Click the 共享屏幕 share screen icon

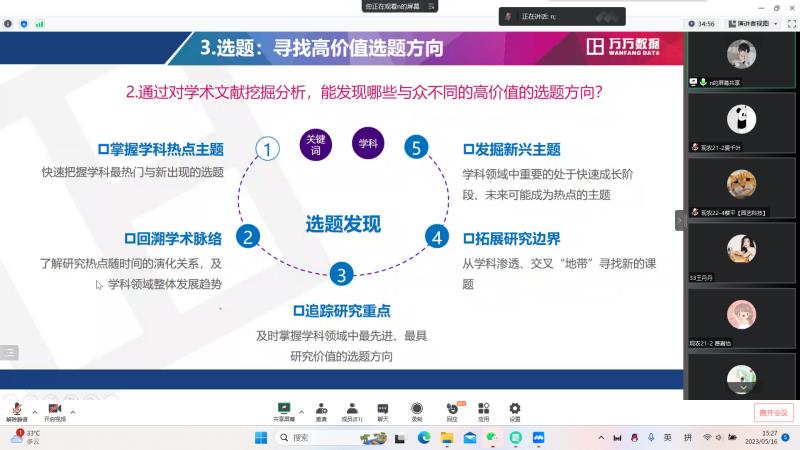284,410
